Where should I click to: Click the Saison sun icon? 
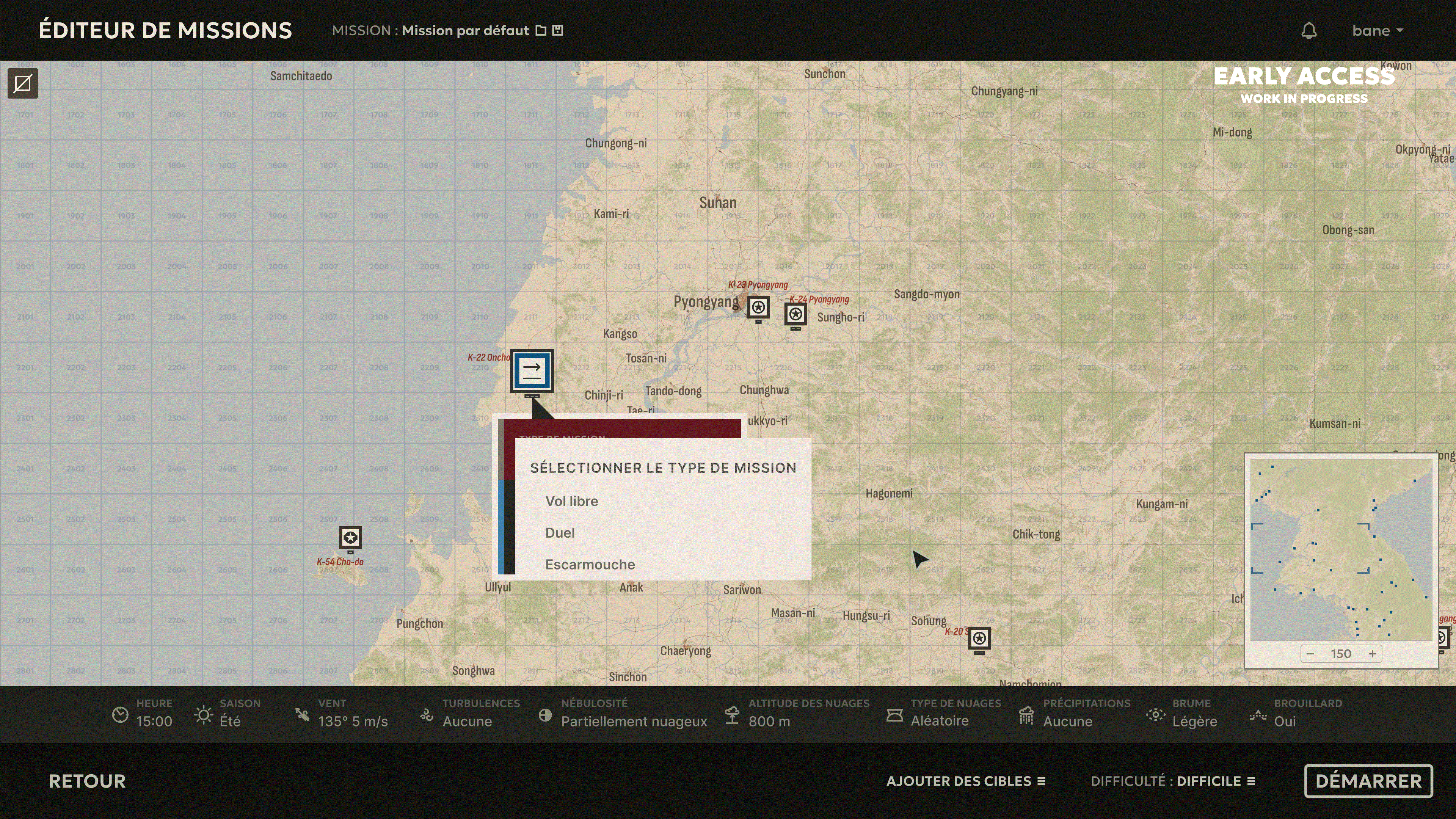(x=204, y=715)
